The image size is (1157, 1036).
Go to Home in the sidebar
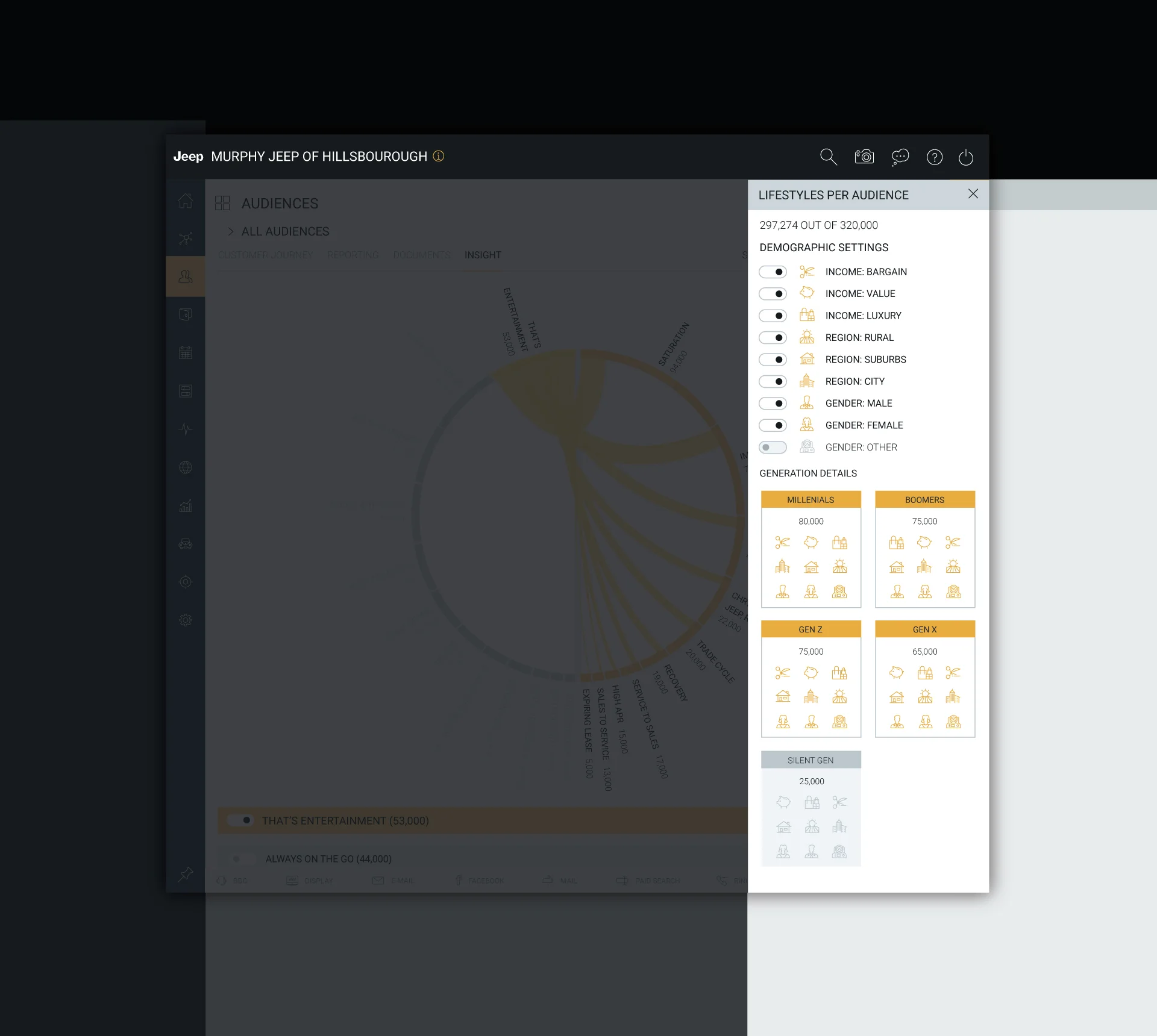click(186, 201)
